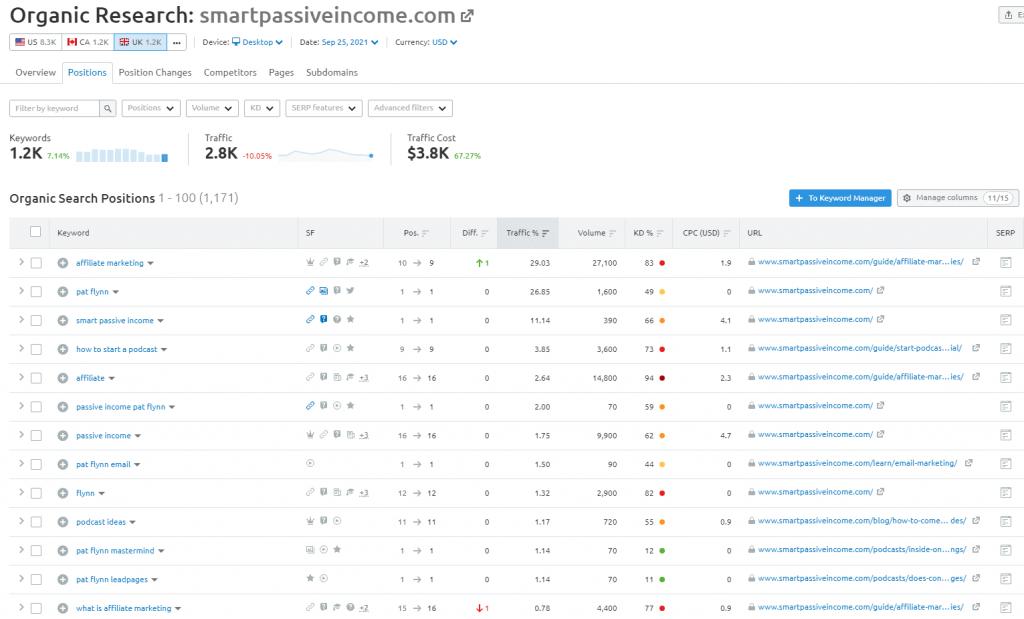Check the box for 'passive income pat flynn'
The image size is (1024, 619).
click(36, 407)
